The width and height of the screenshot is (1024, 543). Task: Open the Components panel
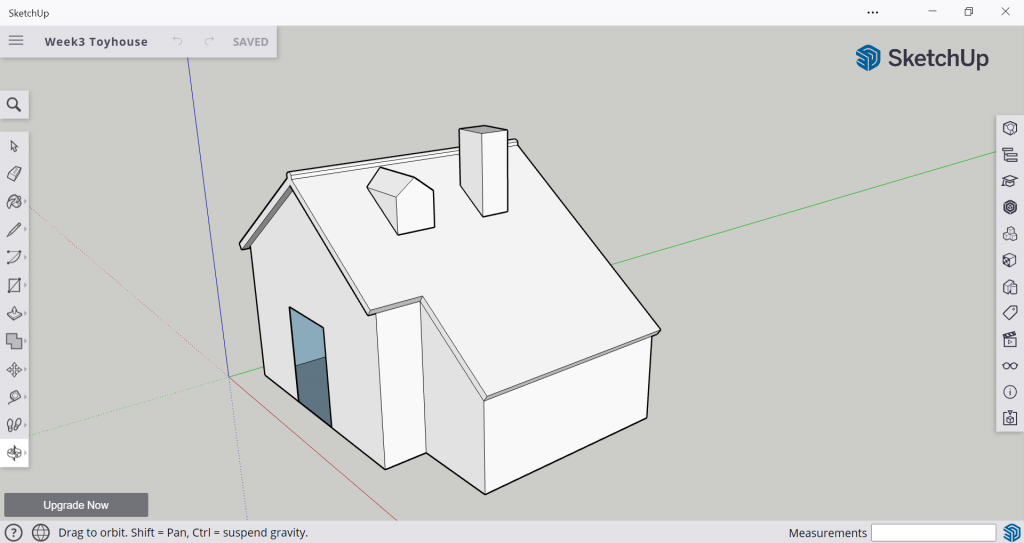pyautogui.click(x=1010, y=234)
